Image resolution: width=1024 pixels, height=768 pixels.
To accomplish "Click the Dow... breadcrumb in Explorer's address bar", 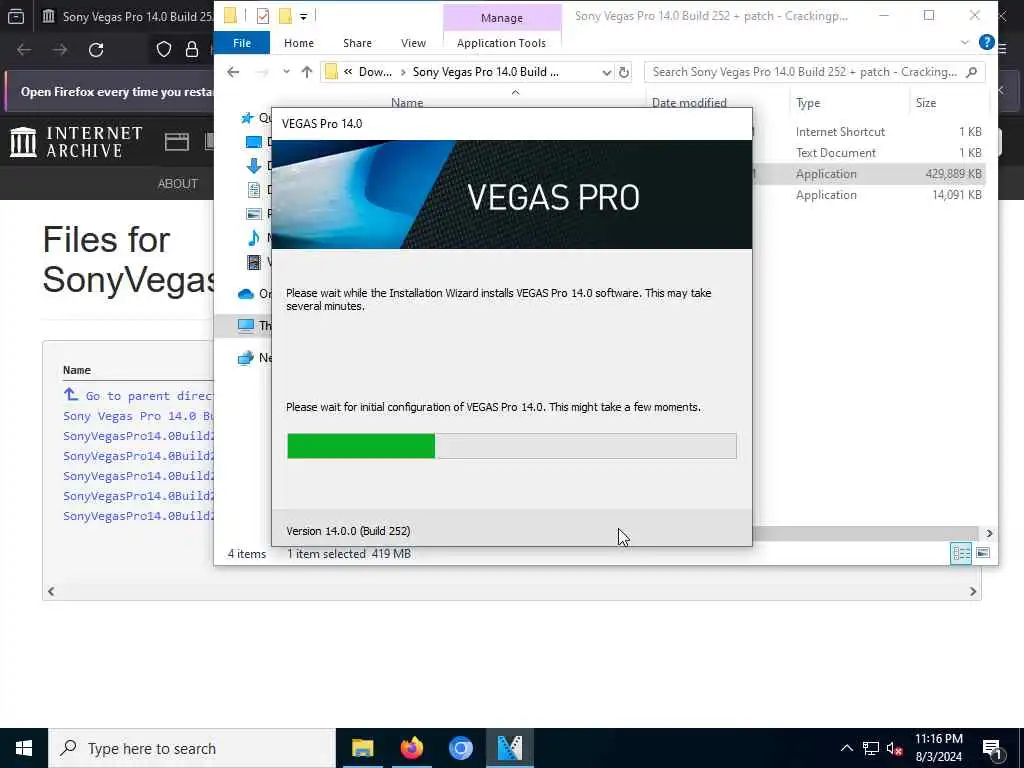I will point(376,72).
